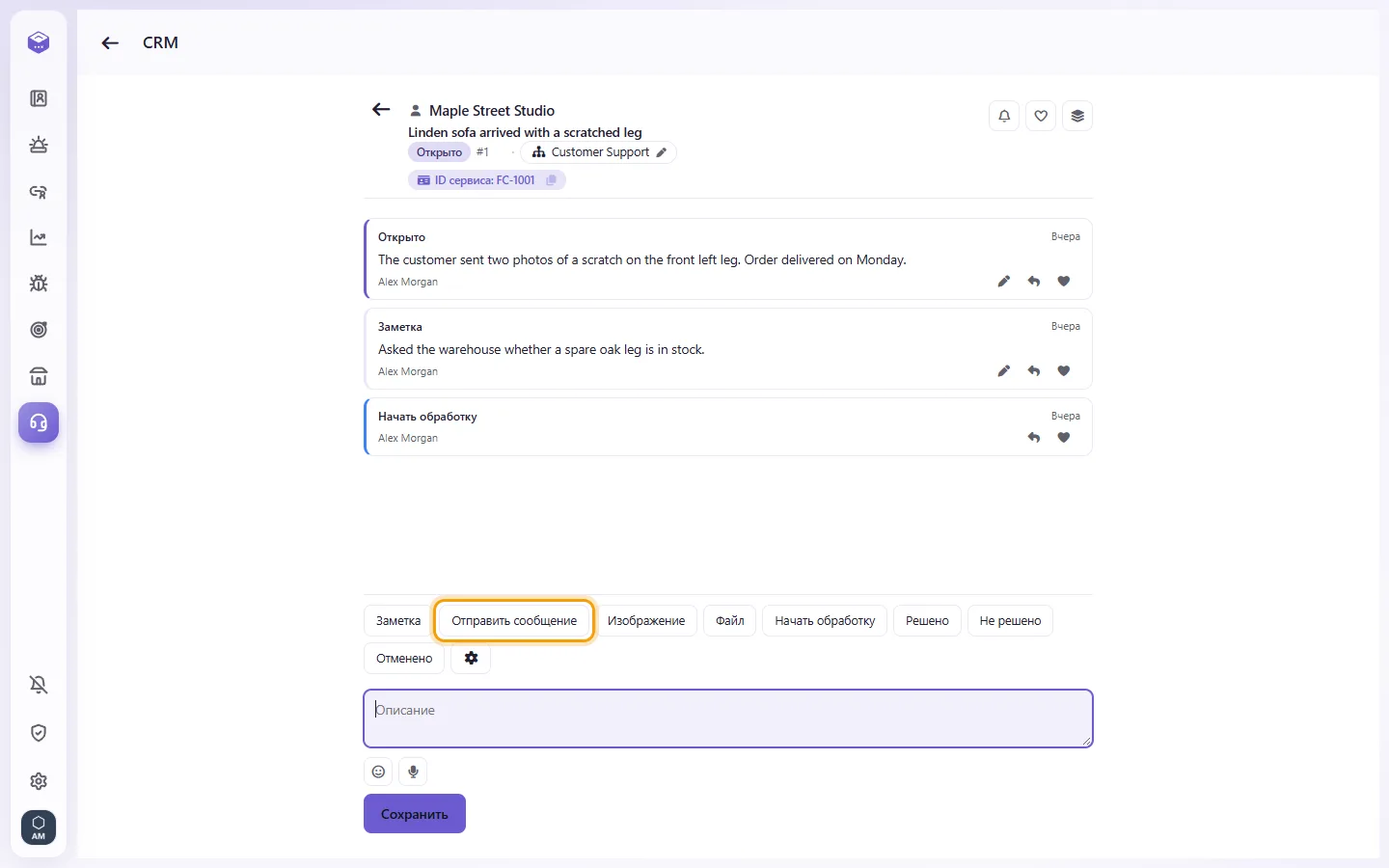Viewport: 1389px width, 868px height.
Task: Like the Начать обработку entry
Action: (x=1064, y=438)
